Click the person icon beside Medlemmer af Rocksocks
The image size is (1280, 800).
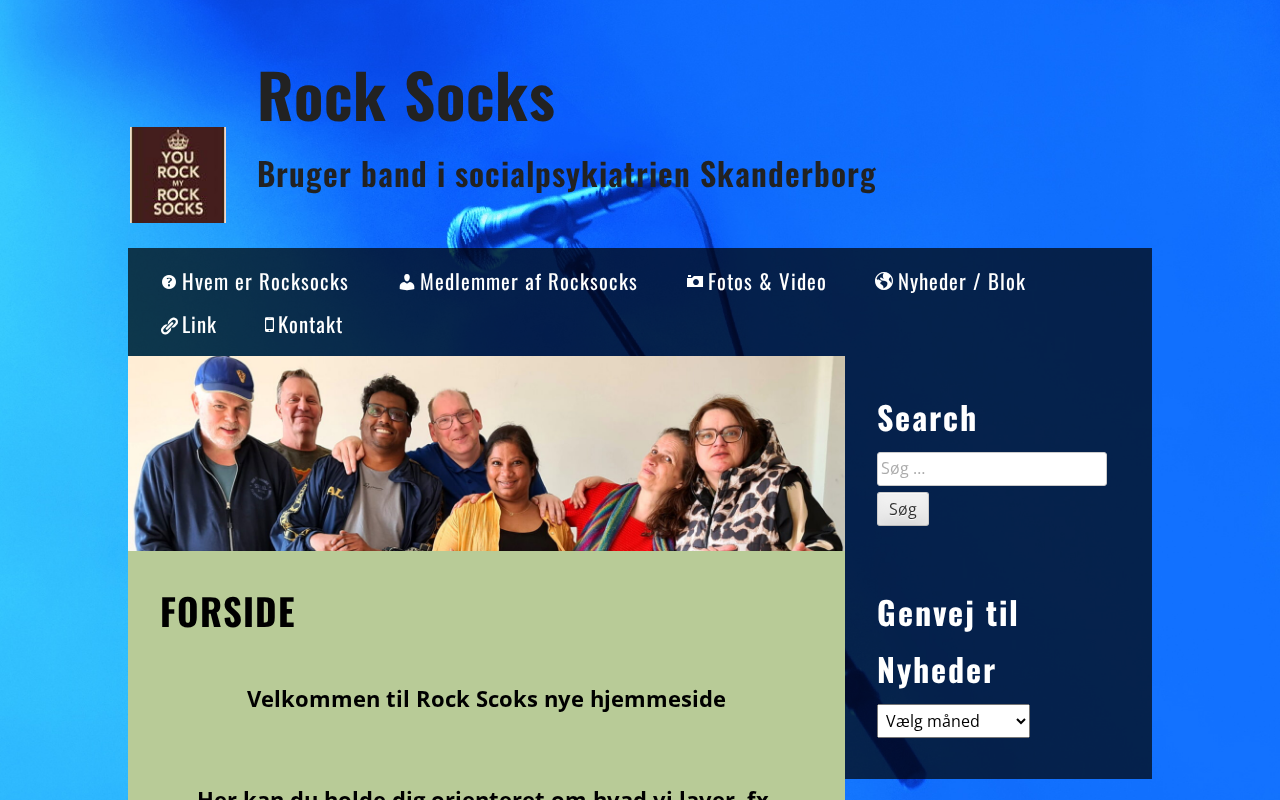coord(407,282)
